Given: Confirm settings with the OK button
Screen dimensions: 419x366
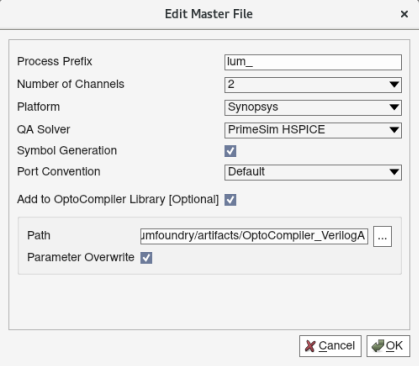Looking at the screenshot, I should [x=388, y=346].
